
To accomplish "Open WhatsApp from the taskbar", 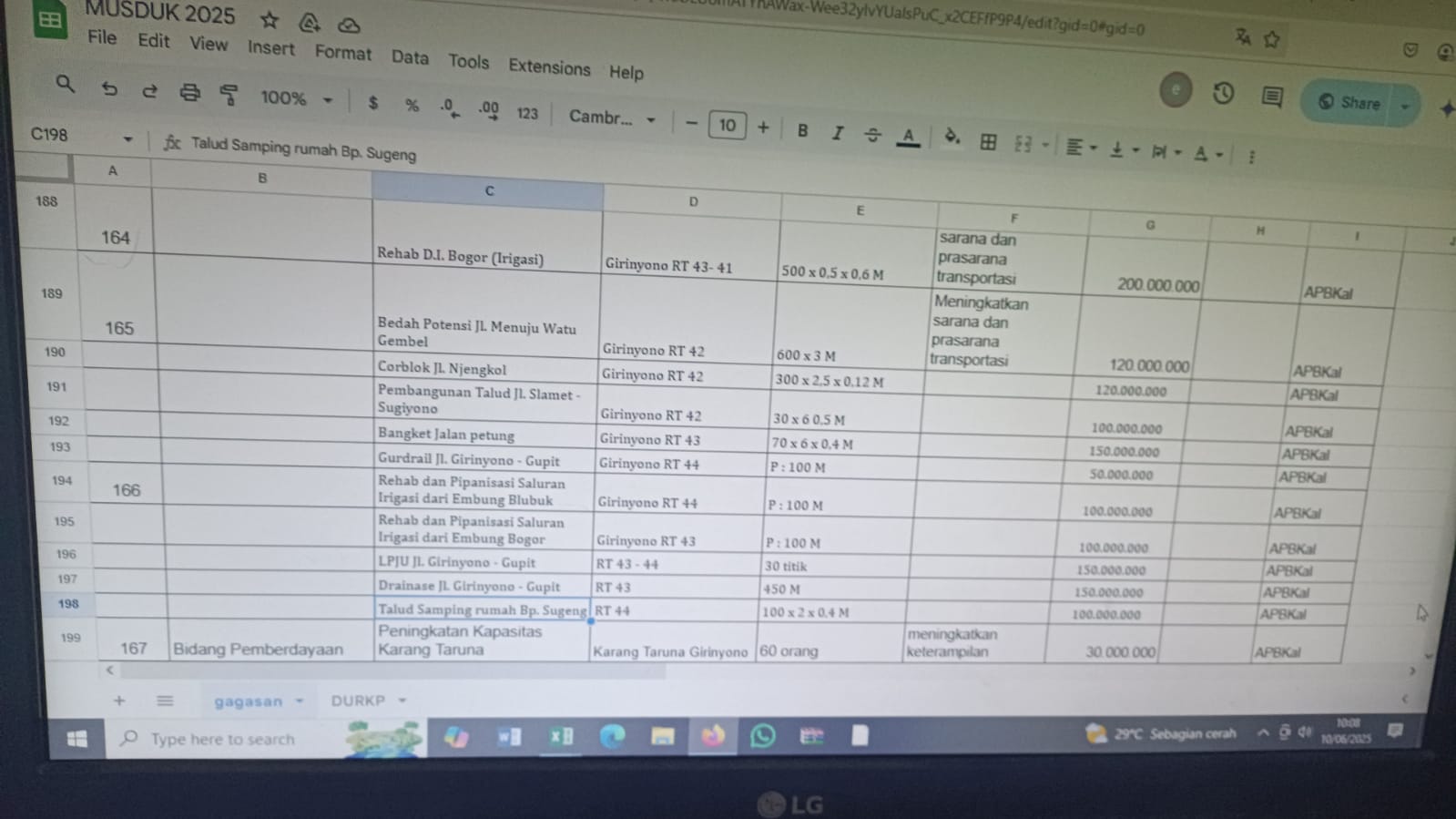I will tap(762, 735).
